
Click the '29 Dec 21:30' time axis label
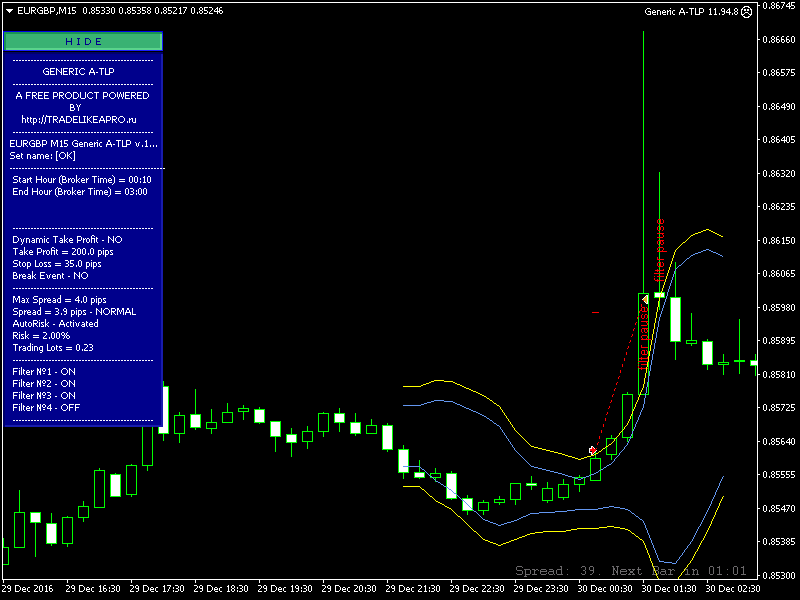[413, 589]
